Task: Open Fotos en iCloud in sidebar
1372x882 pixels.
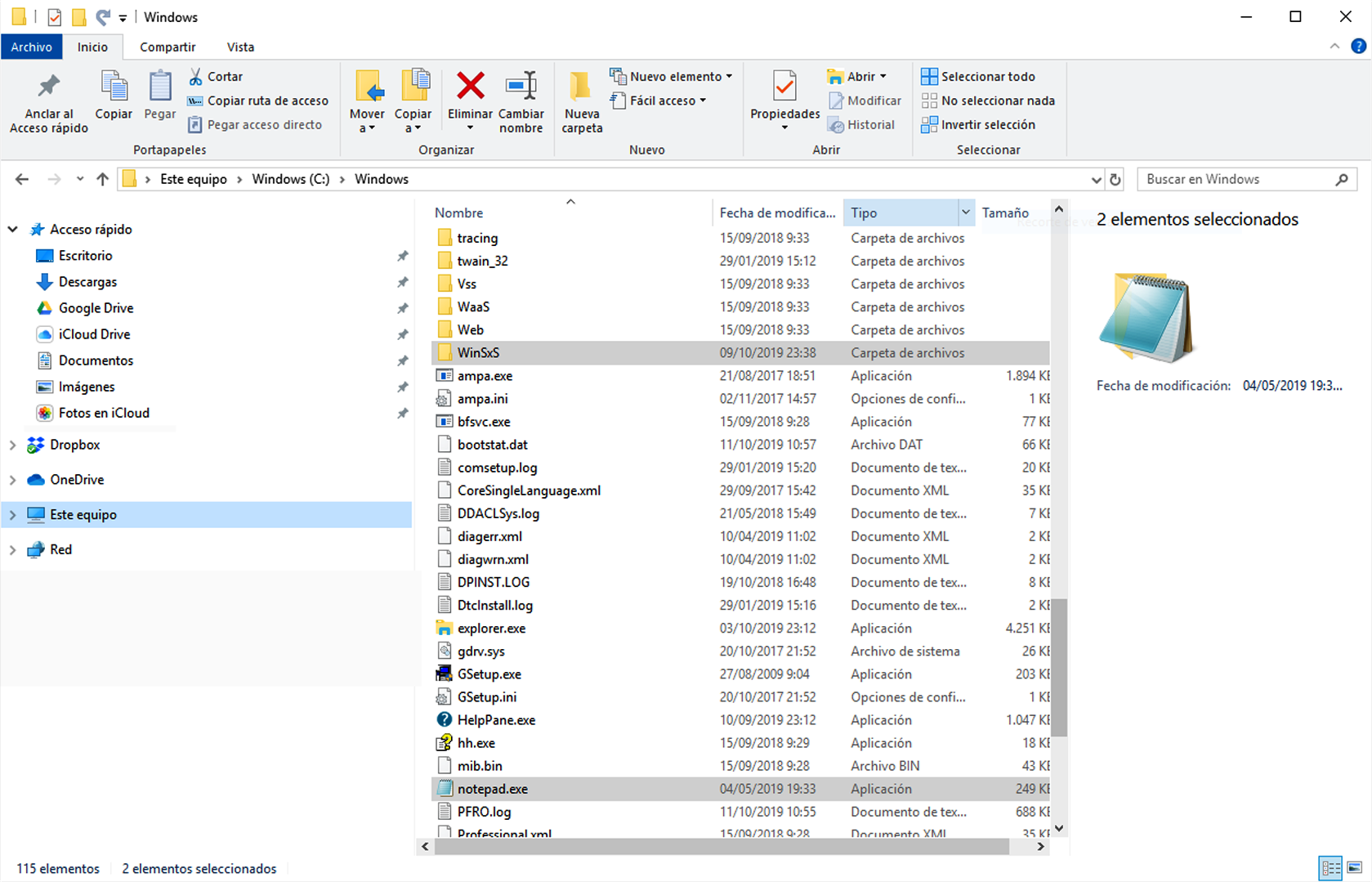Action: point(104,413)
